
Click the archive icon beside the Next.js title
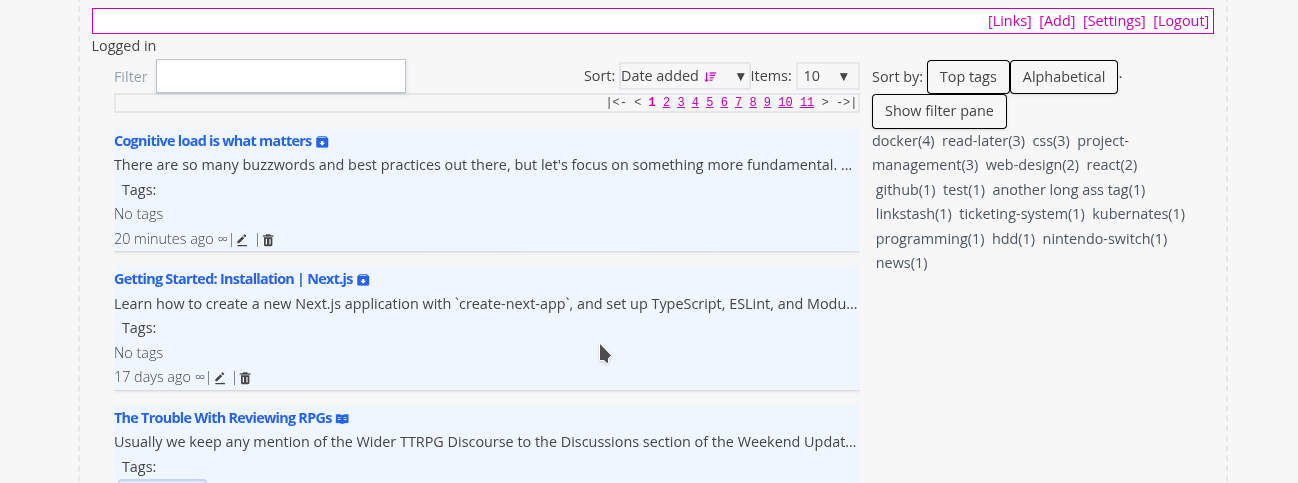pyautogui.click(x=363, y=280)
